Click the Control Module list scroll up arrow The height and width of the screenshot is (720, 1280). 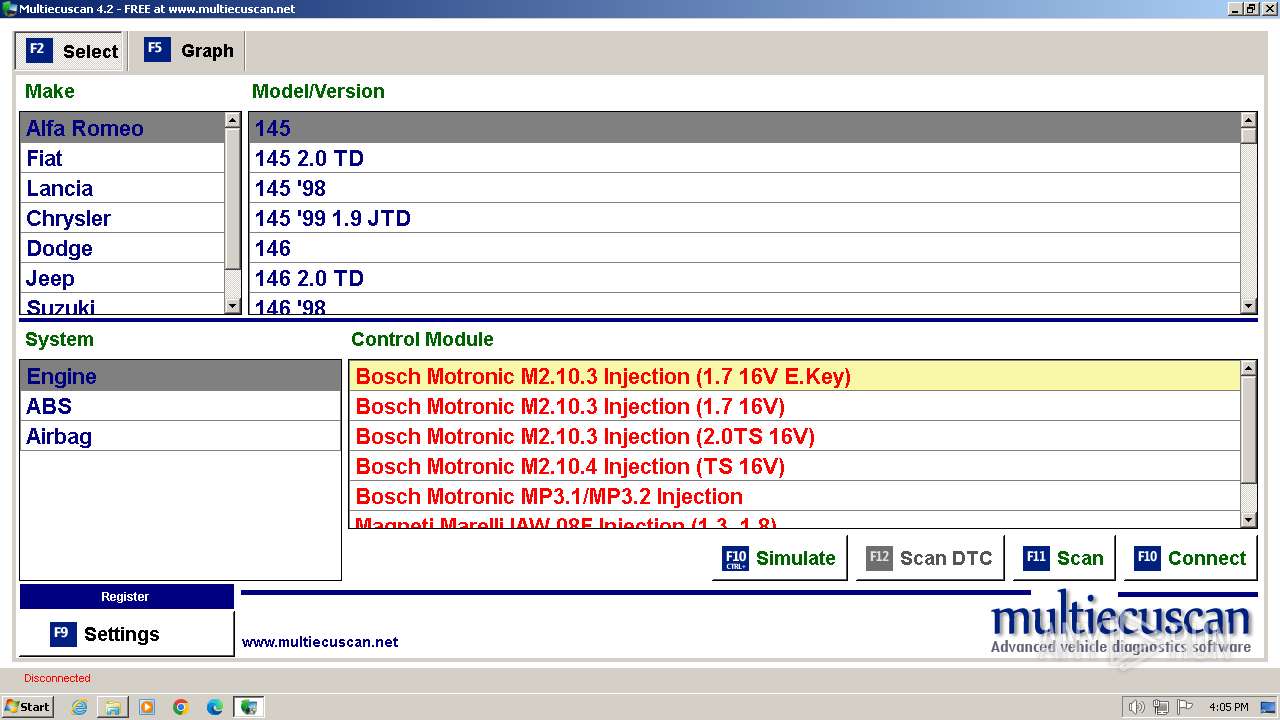tap(1248, 368)
